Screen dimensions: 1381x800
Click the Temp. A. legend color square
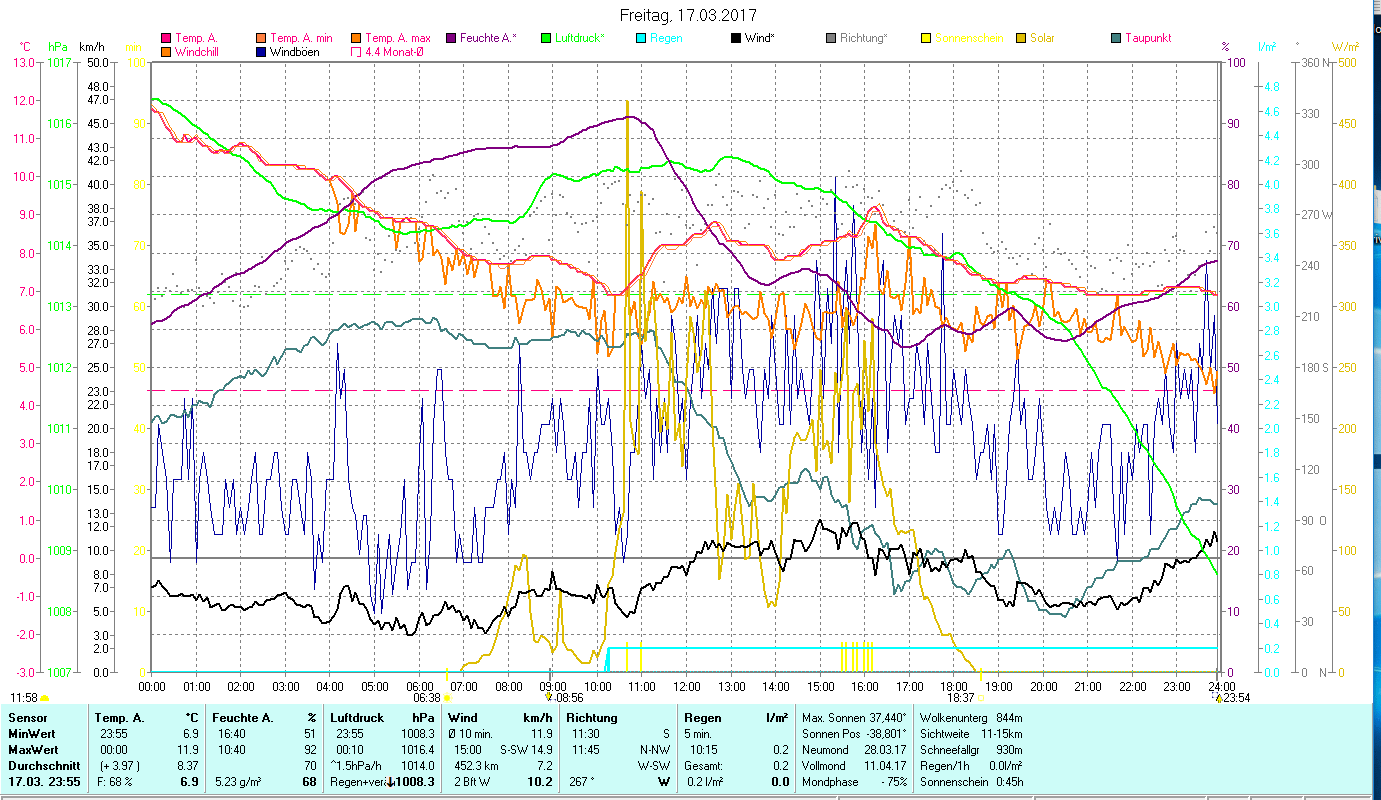[166, 39]
